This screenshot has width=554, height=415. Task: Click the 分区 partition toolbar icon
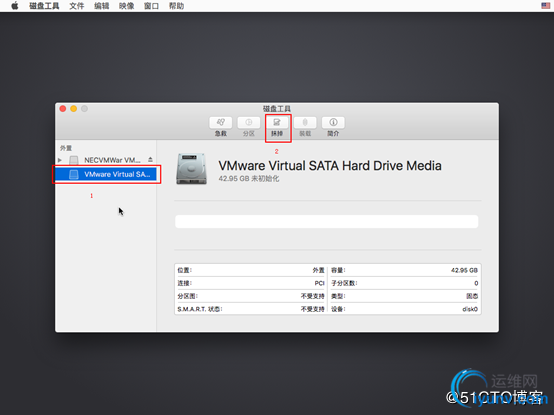249,123
